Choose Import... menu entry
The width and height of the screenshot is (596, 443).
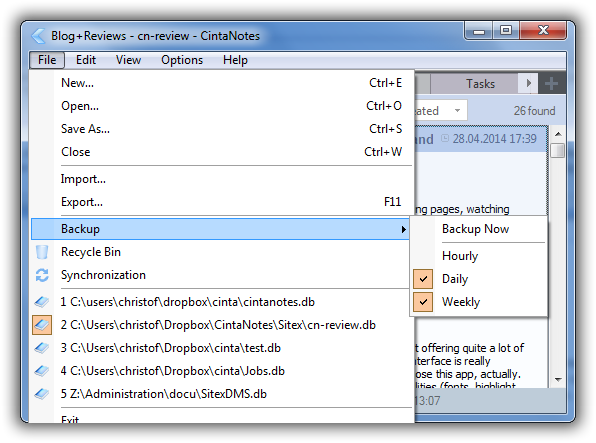[222, 179]
